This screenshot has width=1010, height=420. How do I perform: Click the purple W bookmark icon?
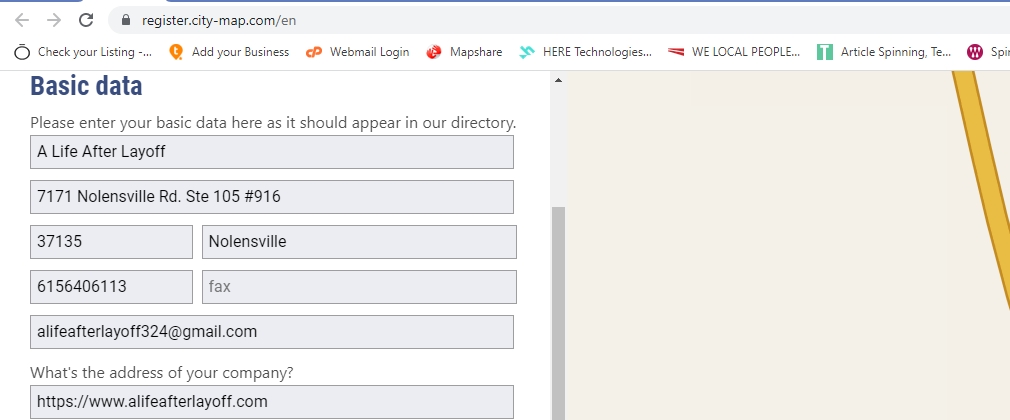tap(975, 52)
